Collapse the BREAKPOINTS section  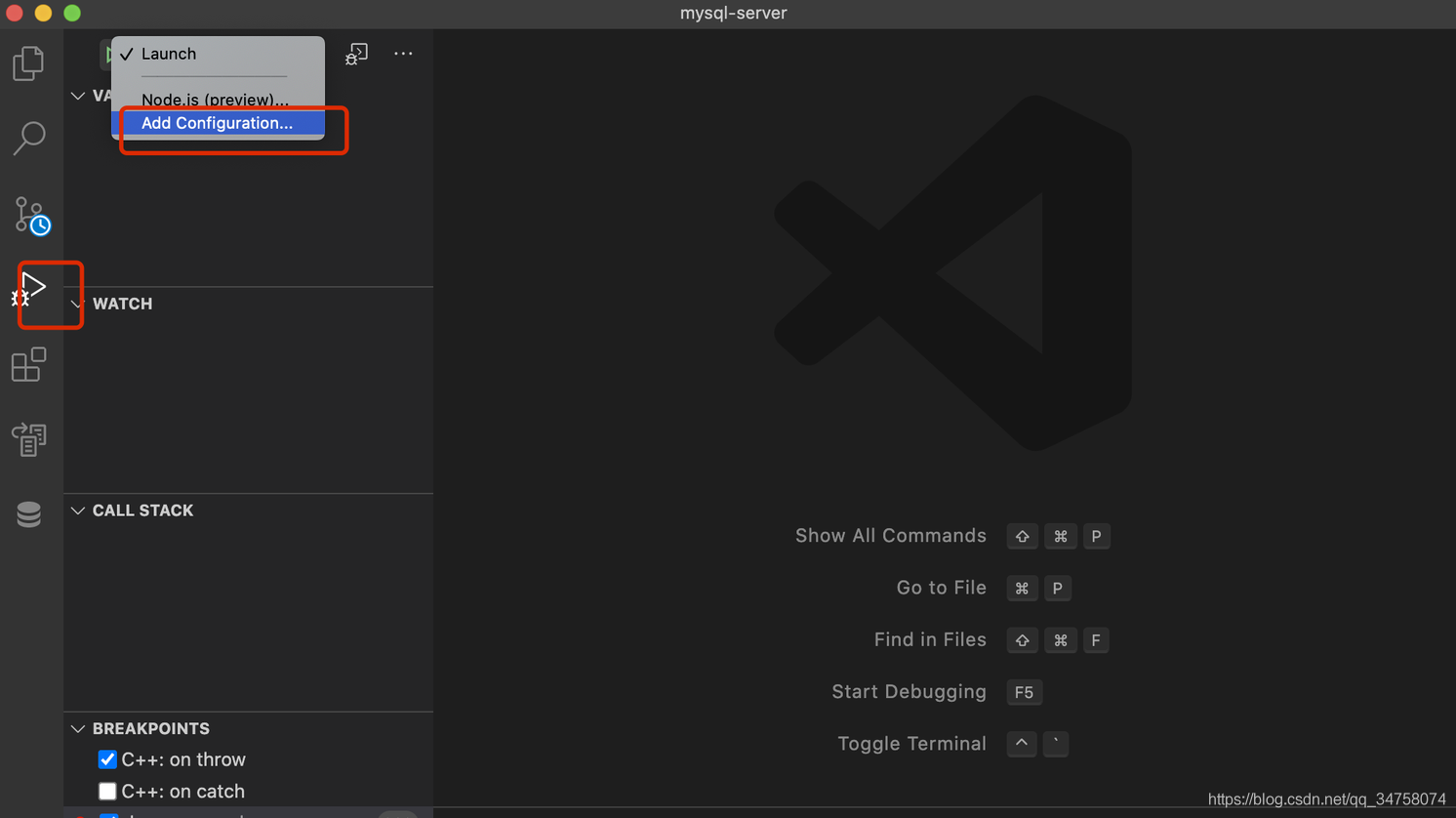(x=78, y=729)
